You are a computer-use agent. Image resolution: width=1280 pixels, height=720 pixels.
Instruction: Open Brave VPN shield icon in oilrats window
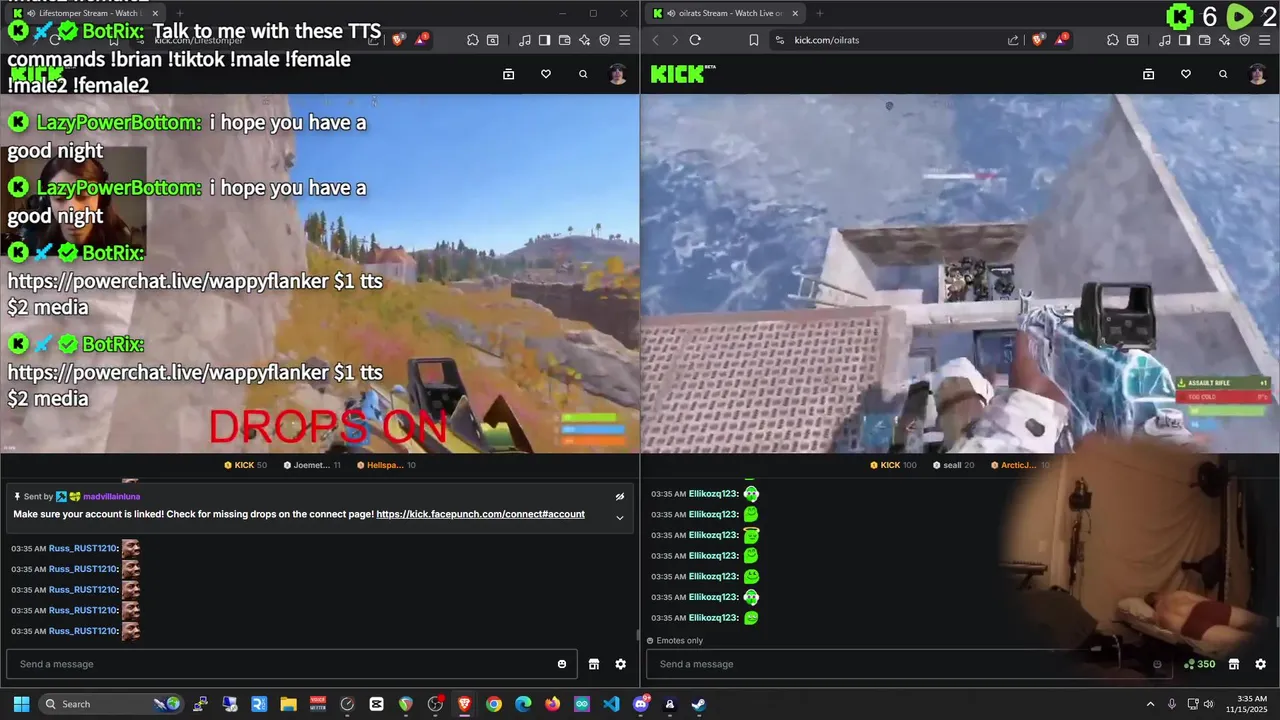[1244, 40]
